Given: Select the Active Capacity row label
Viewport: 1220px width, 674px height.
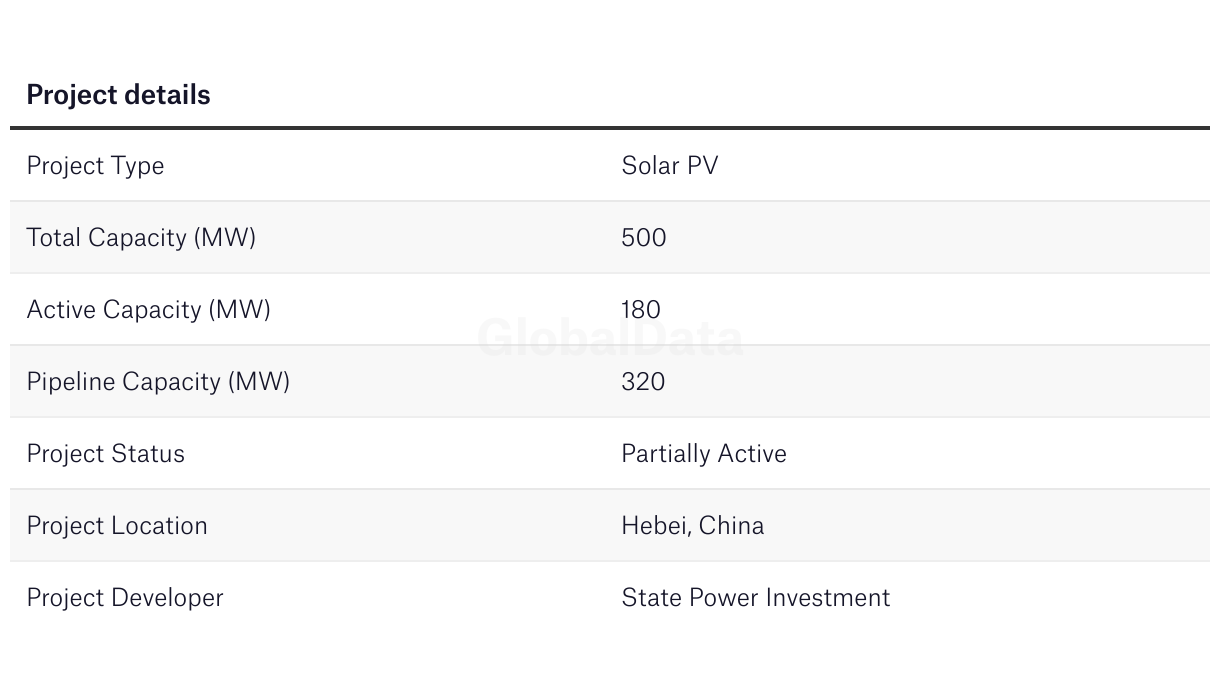Looking at the screenshot, I should [x=148, y=310].
